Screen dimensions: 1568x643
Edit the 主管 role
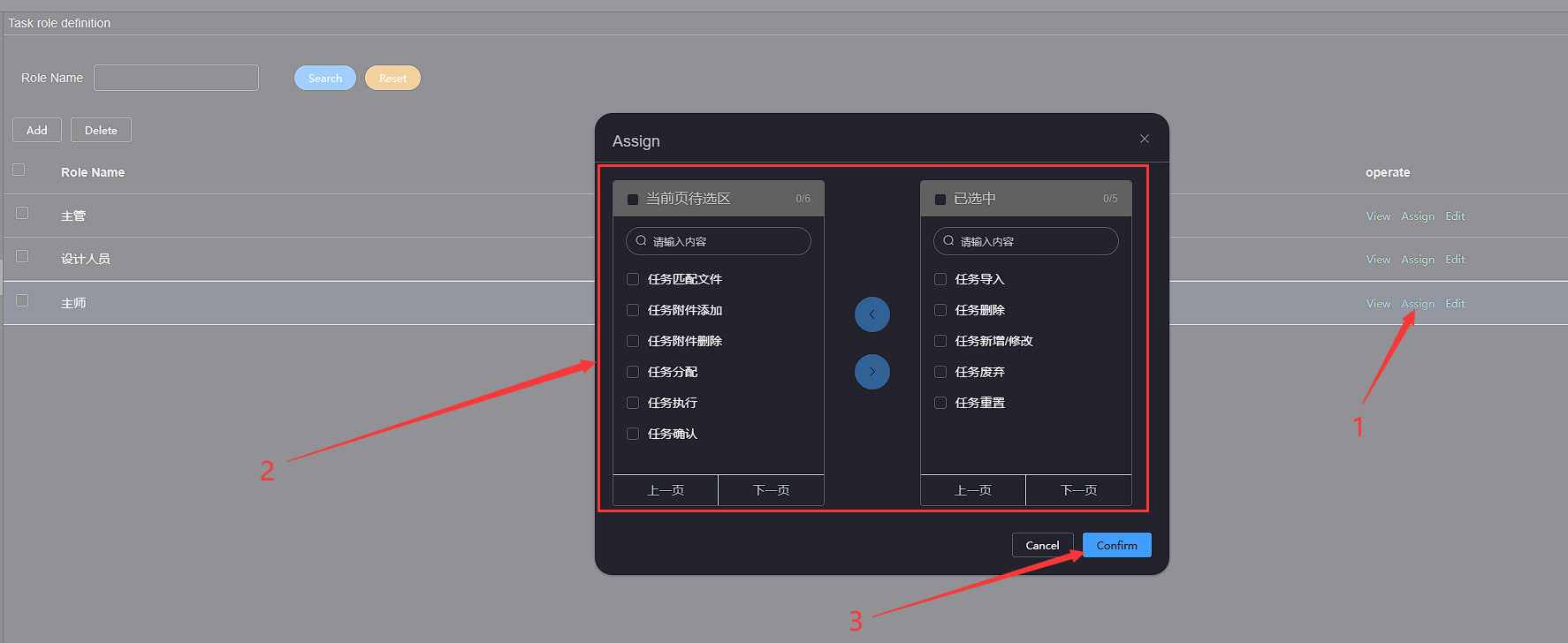point(1455,216)
